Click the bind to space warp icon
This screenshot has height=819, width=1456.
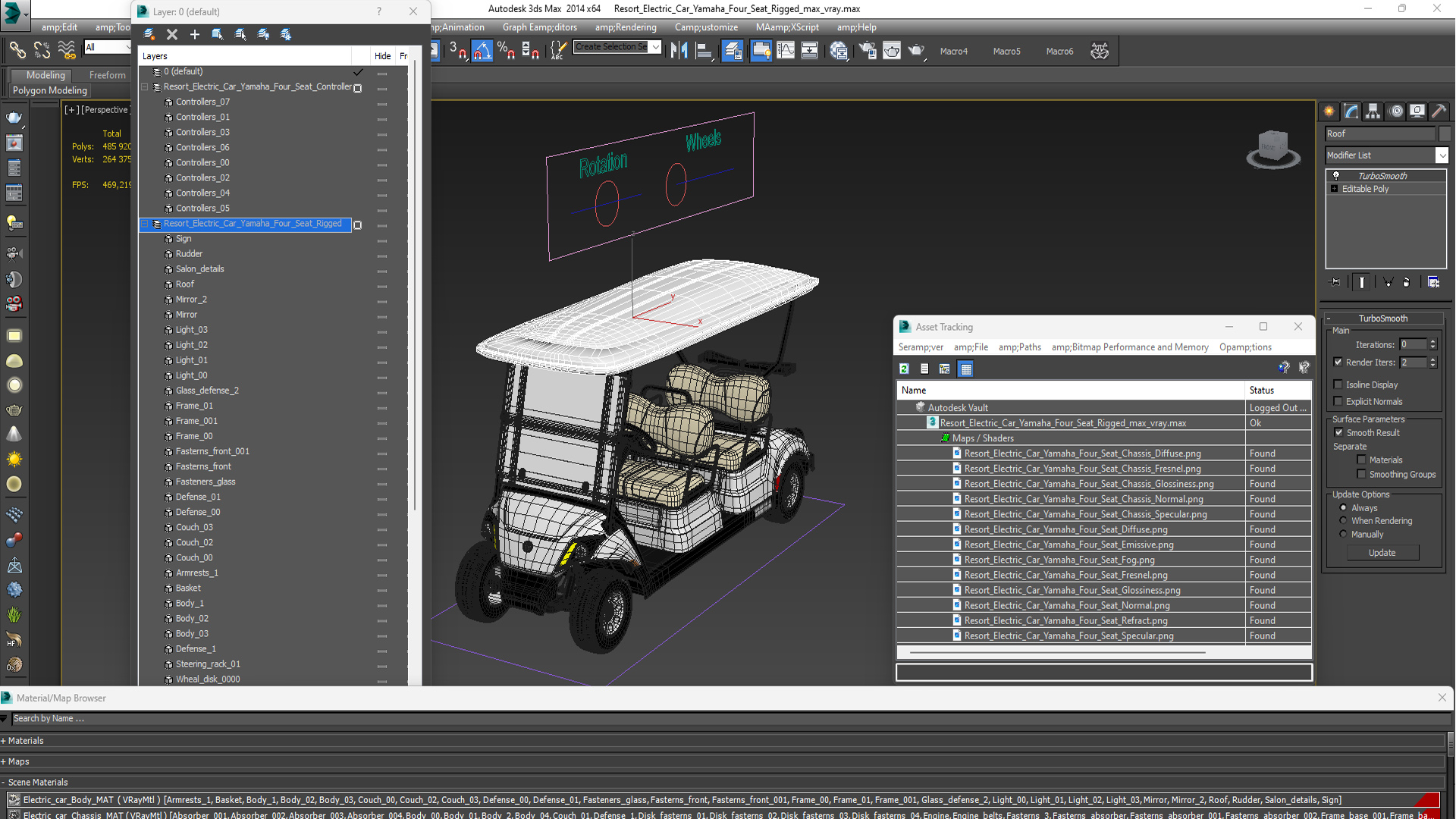point(67,51)
